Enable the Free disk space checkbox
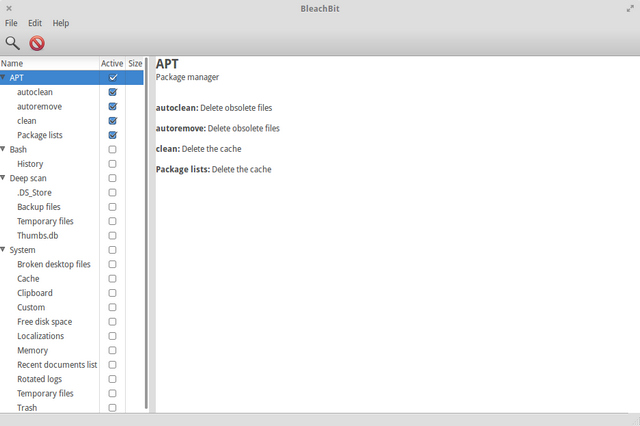This screenshot has width=640, height=426. [x=112, y=322]
